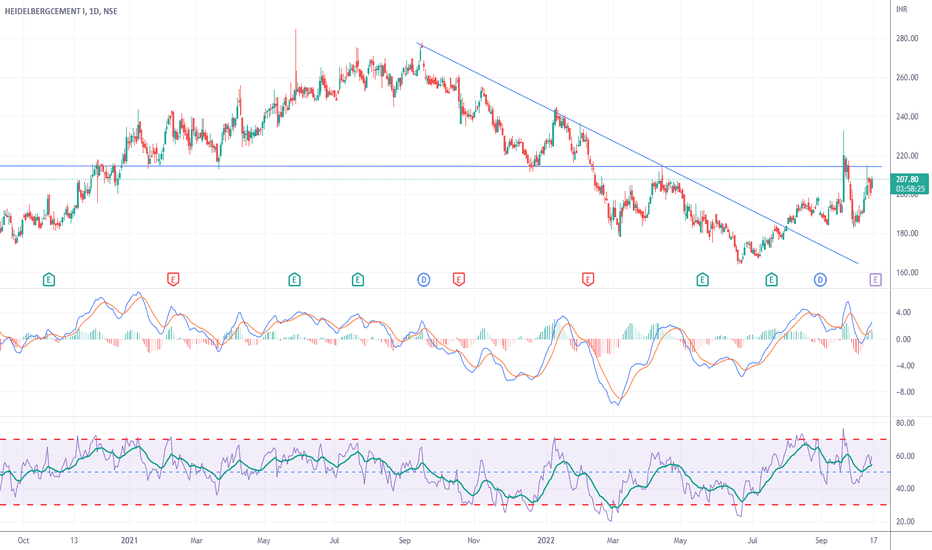Click the blue D dividend marker in September 2021

pyautogui.click(x=423, y=279)
